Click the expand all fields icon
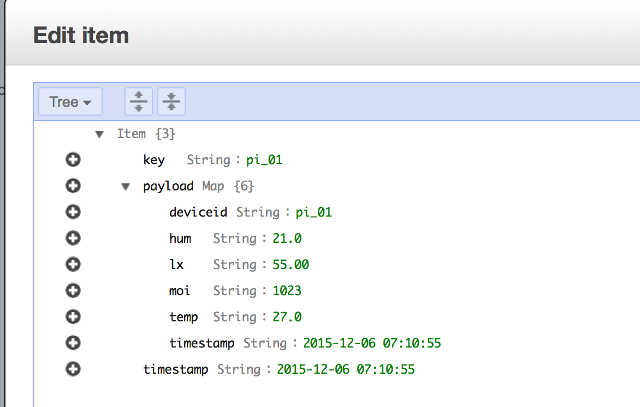This screenshot has width=640, height=407. (x=140, y=102)
